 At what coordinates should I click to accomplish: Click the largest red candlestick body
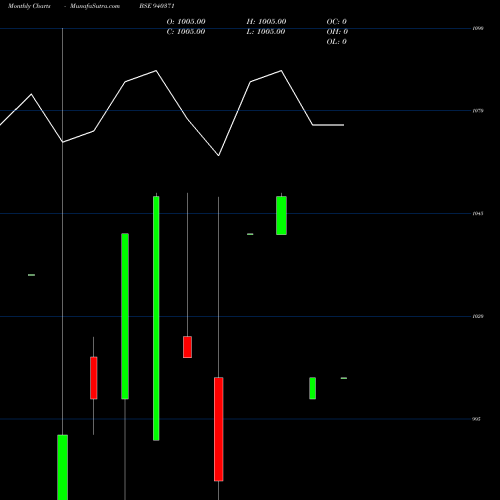[x=219, y=429]
